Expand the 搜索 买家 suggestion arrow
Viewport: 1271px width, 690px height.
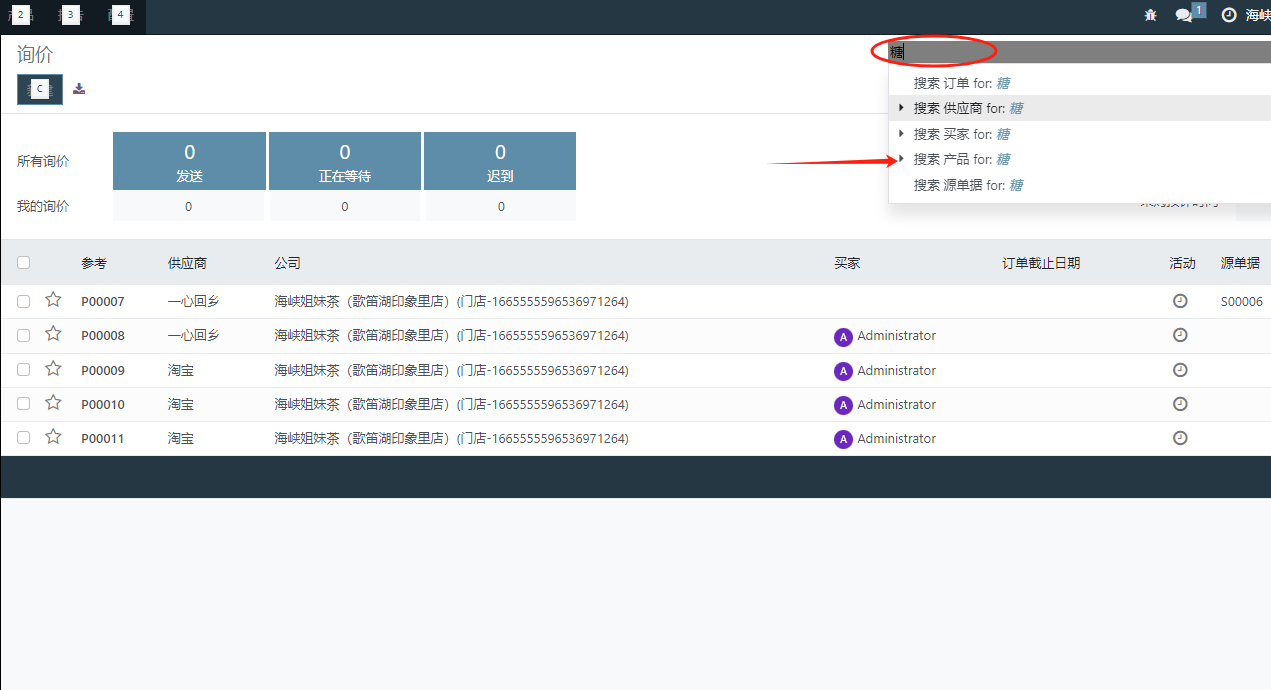[901, 133]
